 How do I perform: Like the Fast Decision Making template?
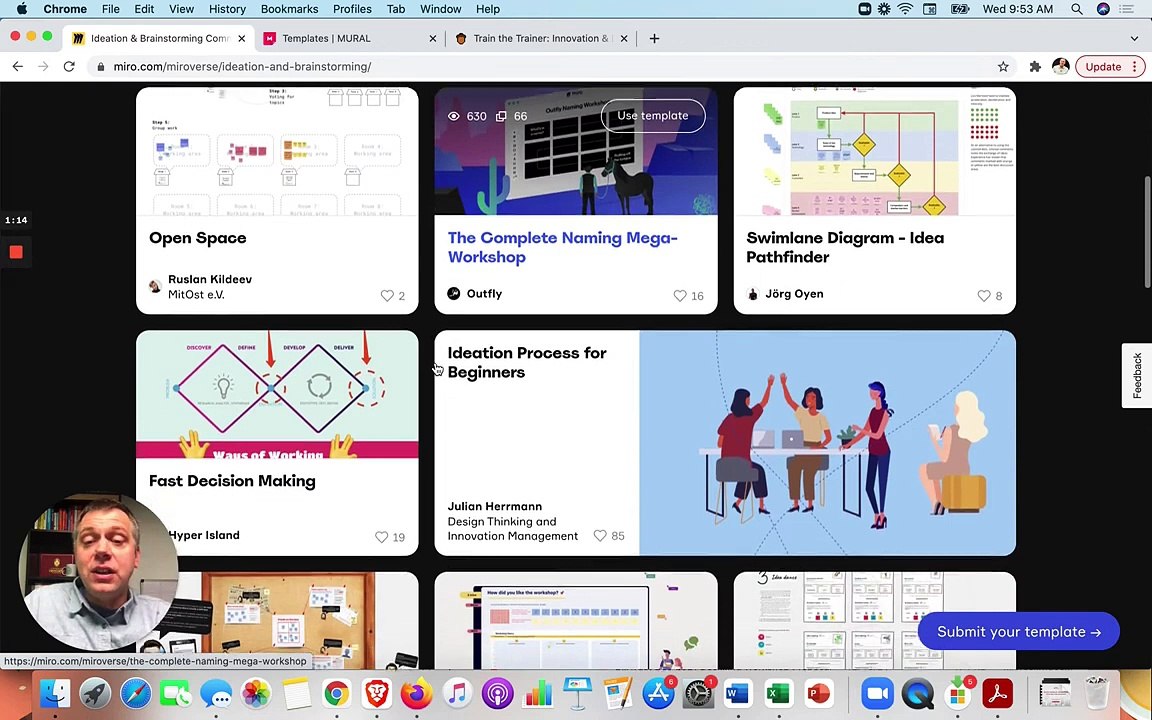381,537
